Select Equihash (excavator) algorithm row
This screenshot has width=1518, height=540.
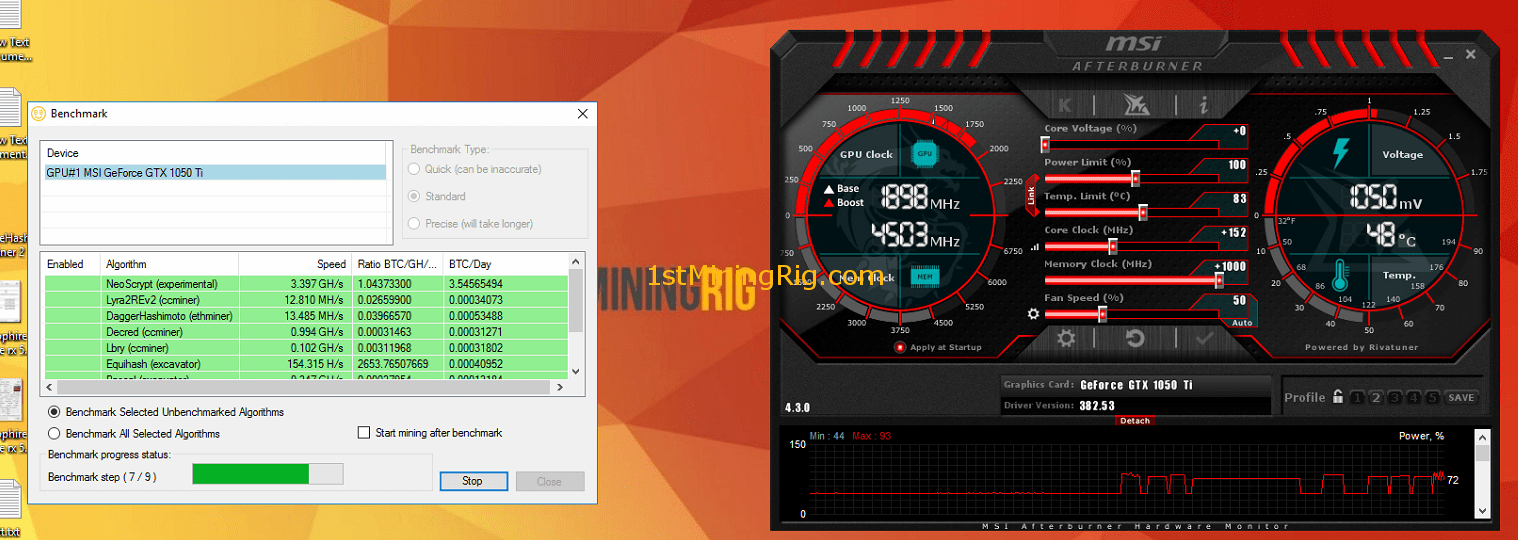coord(305,364)
